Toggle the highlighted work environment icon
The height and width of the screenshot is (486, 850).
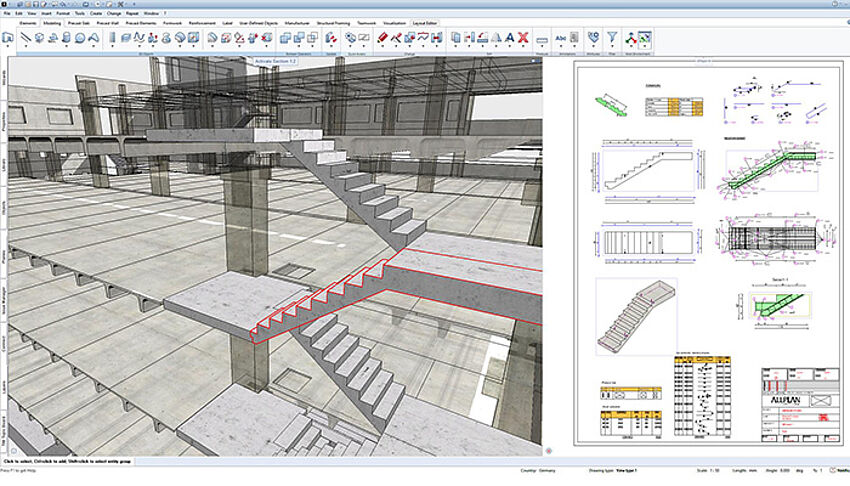click(645, 38)
